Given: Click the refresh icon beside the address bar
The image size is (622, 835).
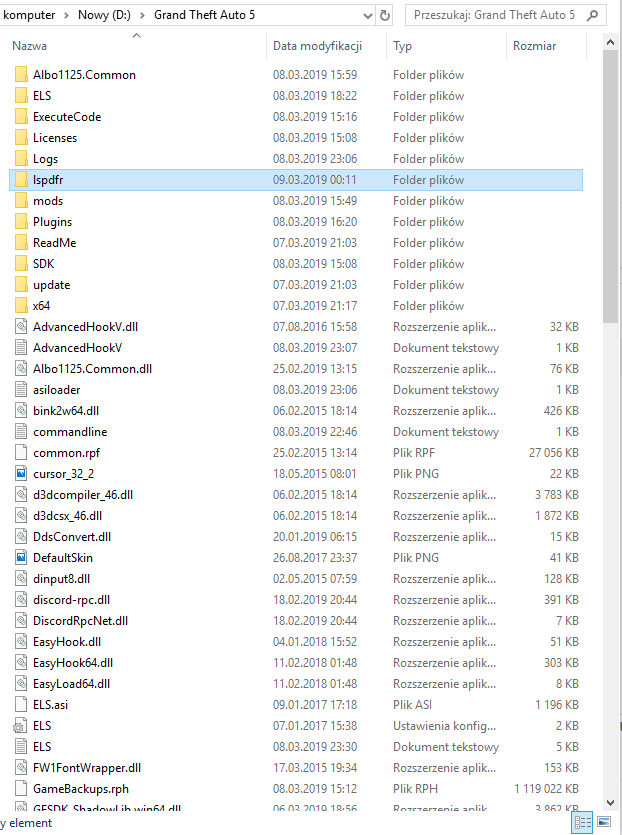Looking at the screenshot, I should click(x=384, y=15).
